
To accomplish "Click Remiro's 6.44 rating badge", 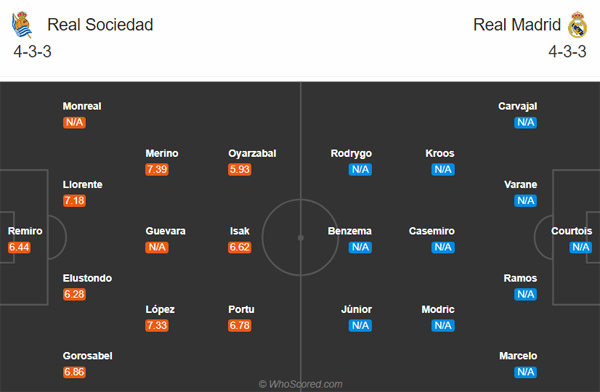I will click(19, 247).
